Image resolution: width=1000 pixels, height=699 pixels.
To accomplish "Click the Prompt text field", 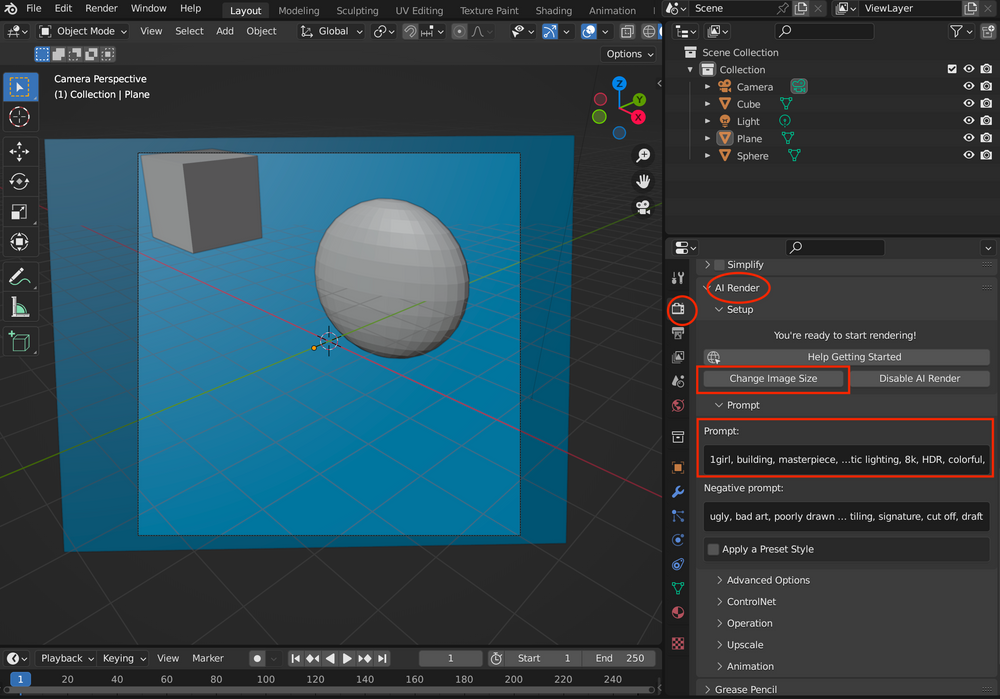I will pyautogui.click(x=846, y=459).
